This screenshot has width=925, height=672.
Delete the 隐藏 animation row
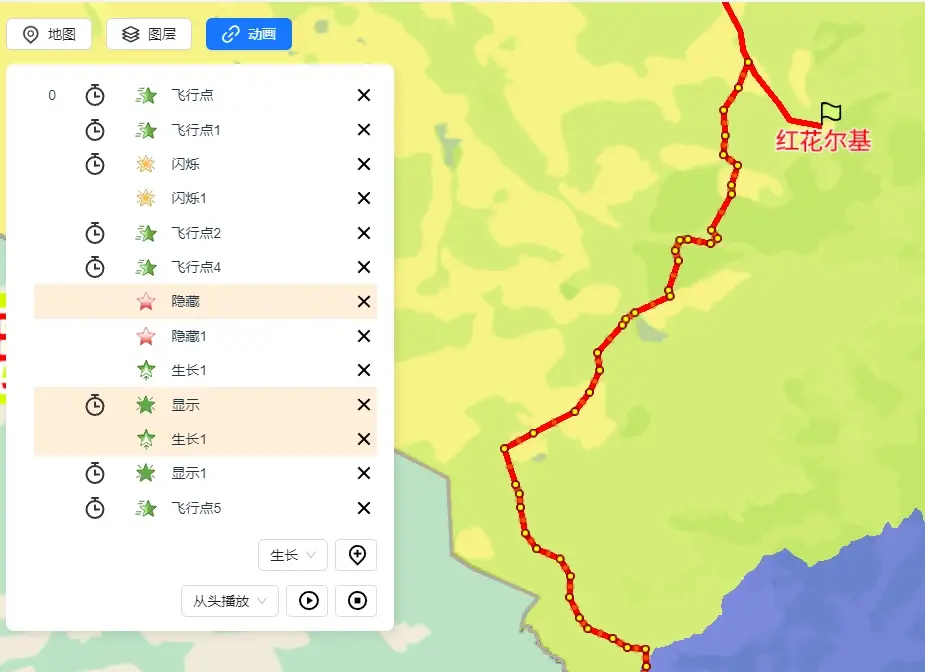[x=364, y=301]
